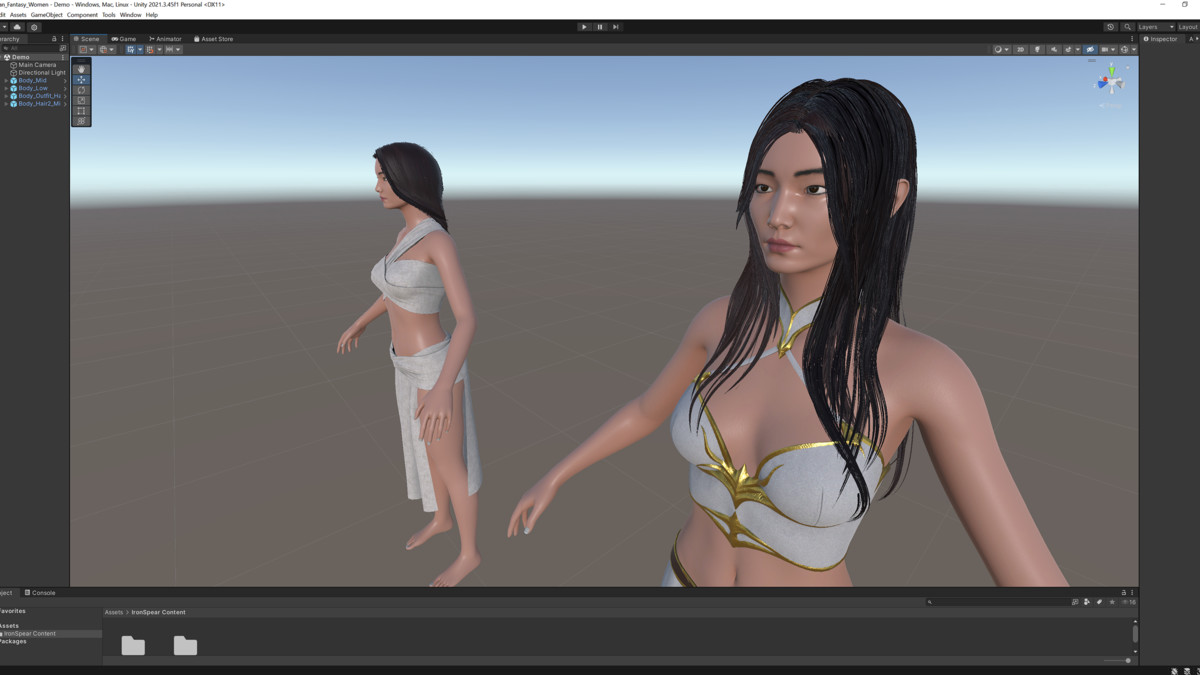Open Undo History icon
Screen dimensions: 1200x675
(x=1111, y=27)
